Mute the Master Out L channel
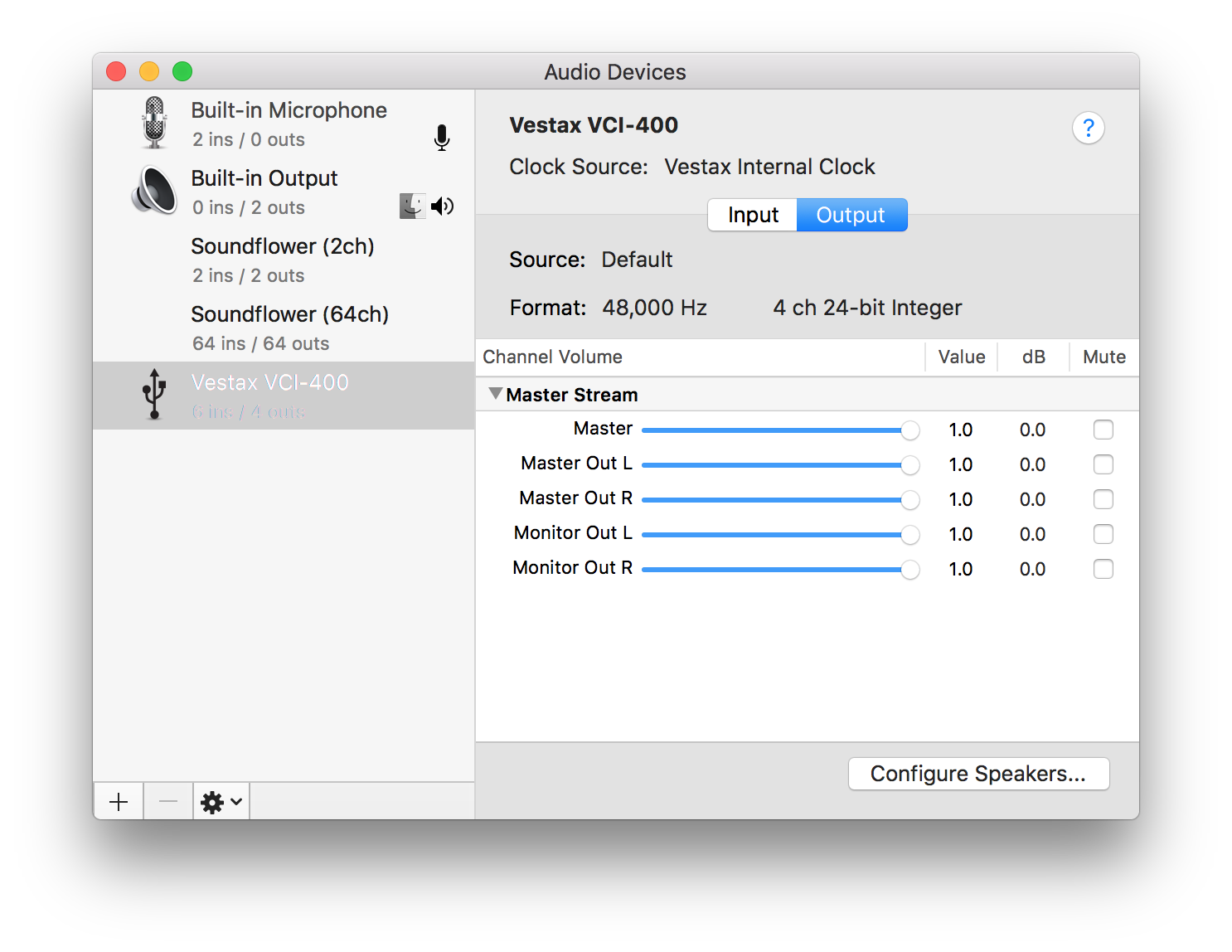The image size is (1232, 952). tap(1103, 464)
